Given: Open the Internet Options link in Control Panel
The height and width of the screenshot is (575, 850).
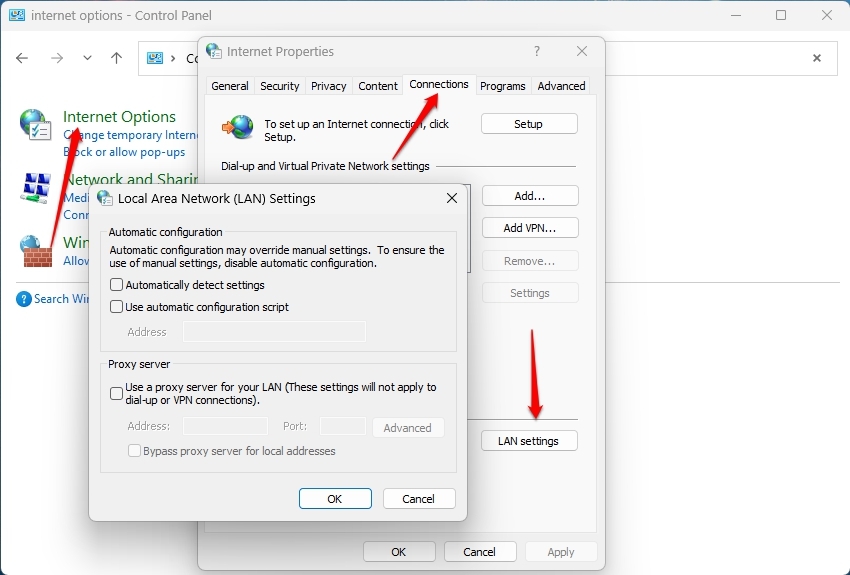Looking at the screenshot, I should 119,117.
